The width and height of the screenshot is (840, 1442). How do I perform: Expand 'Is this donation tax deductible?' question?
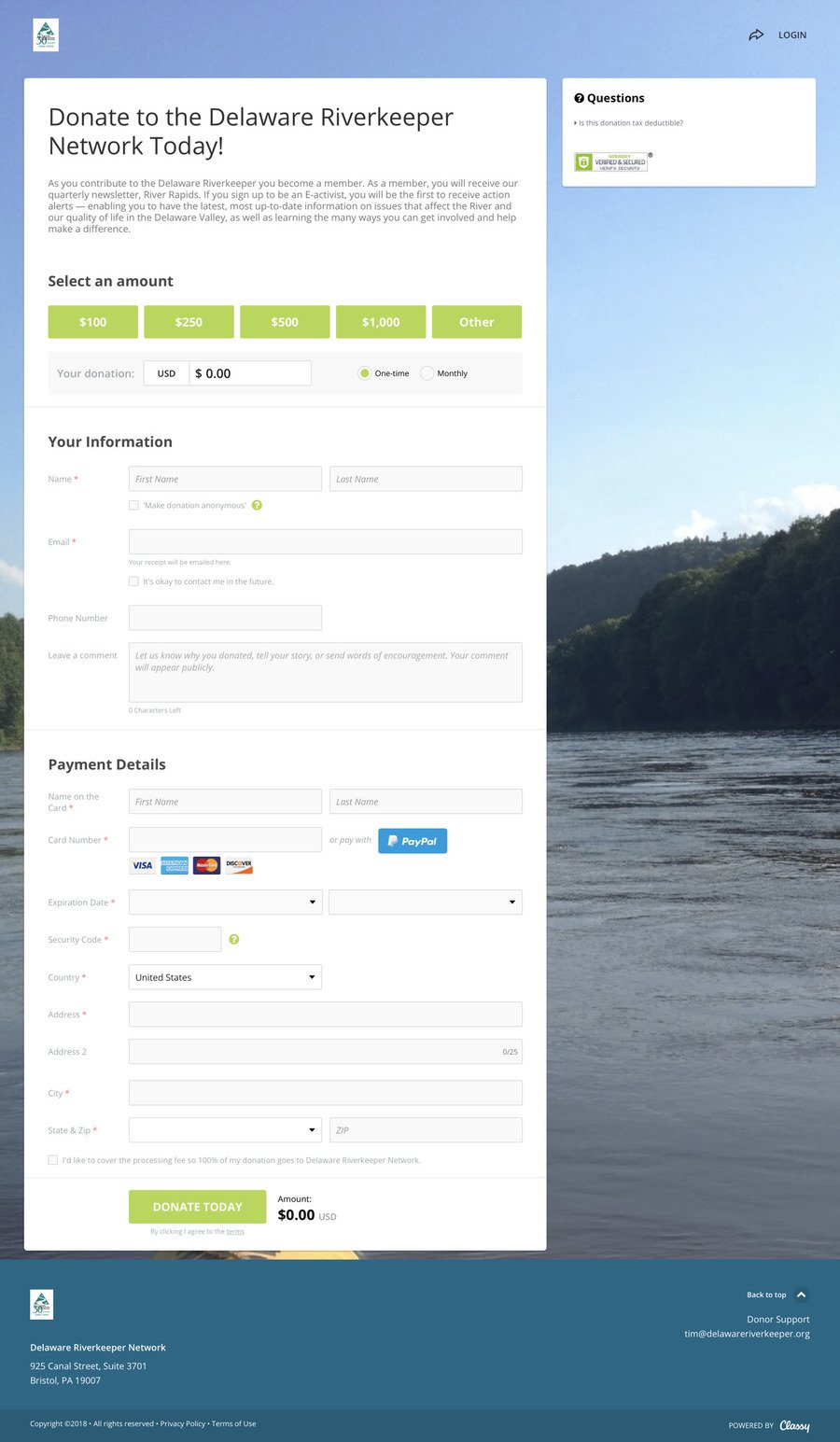click(x=629, y=123)
